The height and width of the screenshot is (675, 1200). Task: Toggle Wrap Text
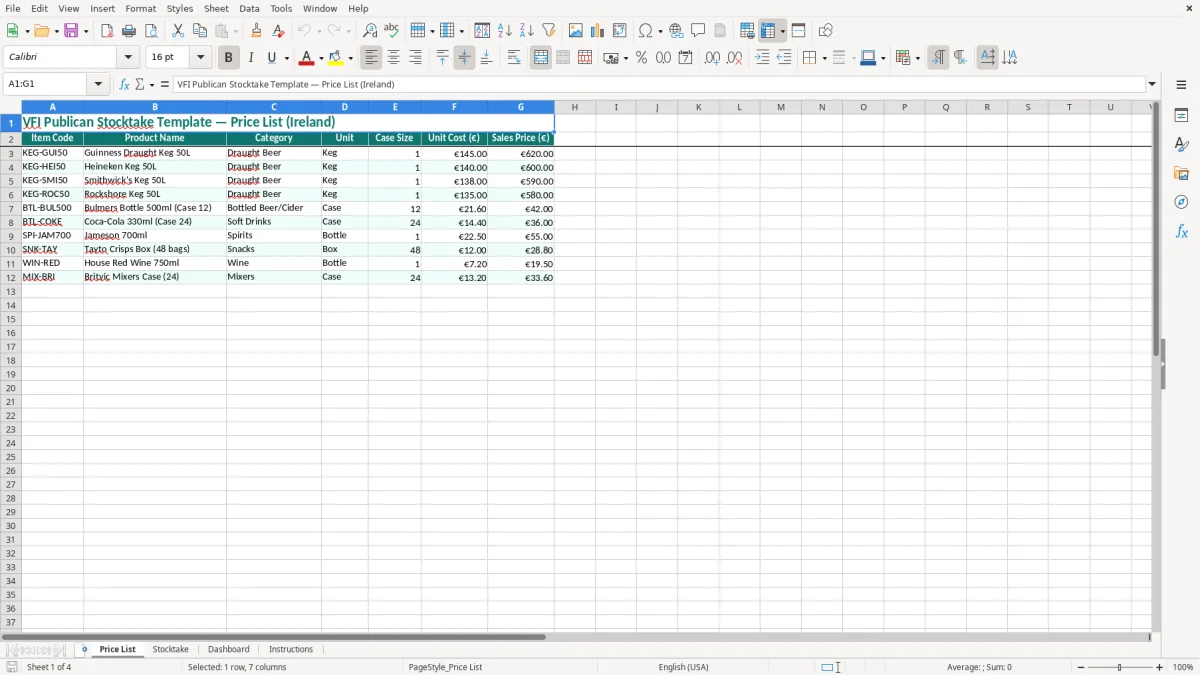coord(514,58)
